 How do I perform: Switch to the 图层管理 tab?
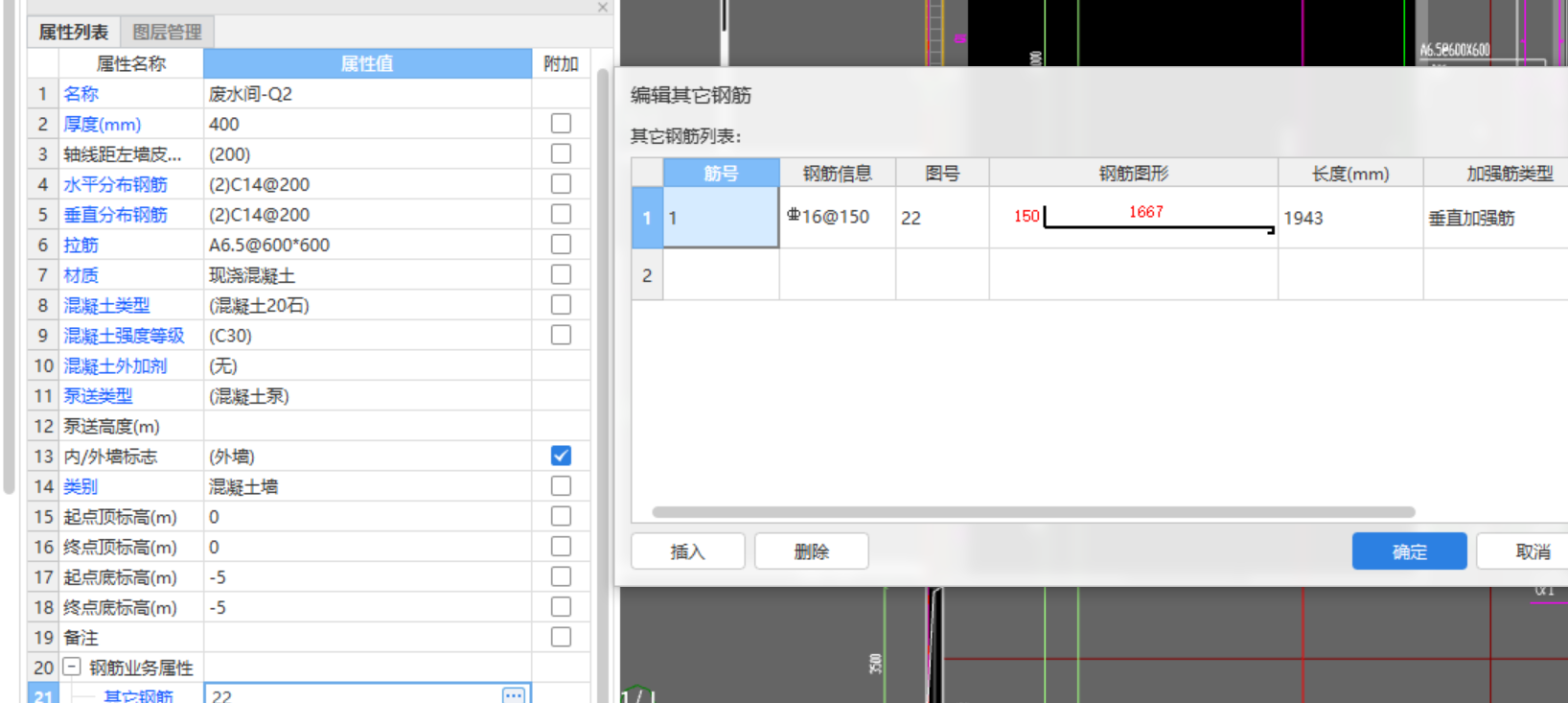[167, 32]
